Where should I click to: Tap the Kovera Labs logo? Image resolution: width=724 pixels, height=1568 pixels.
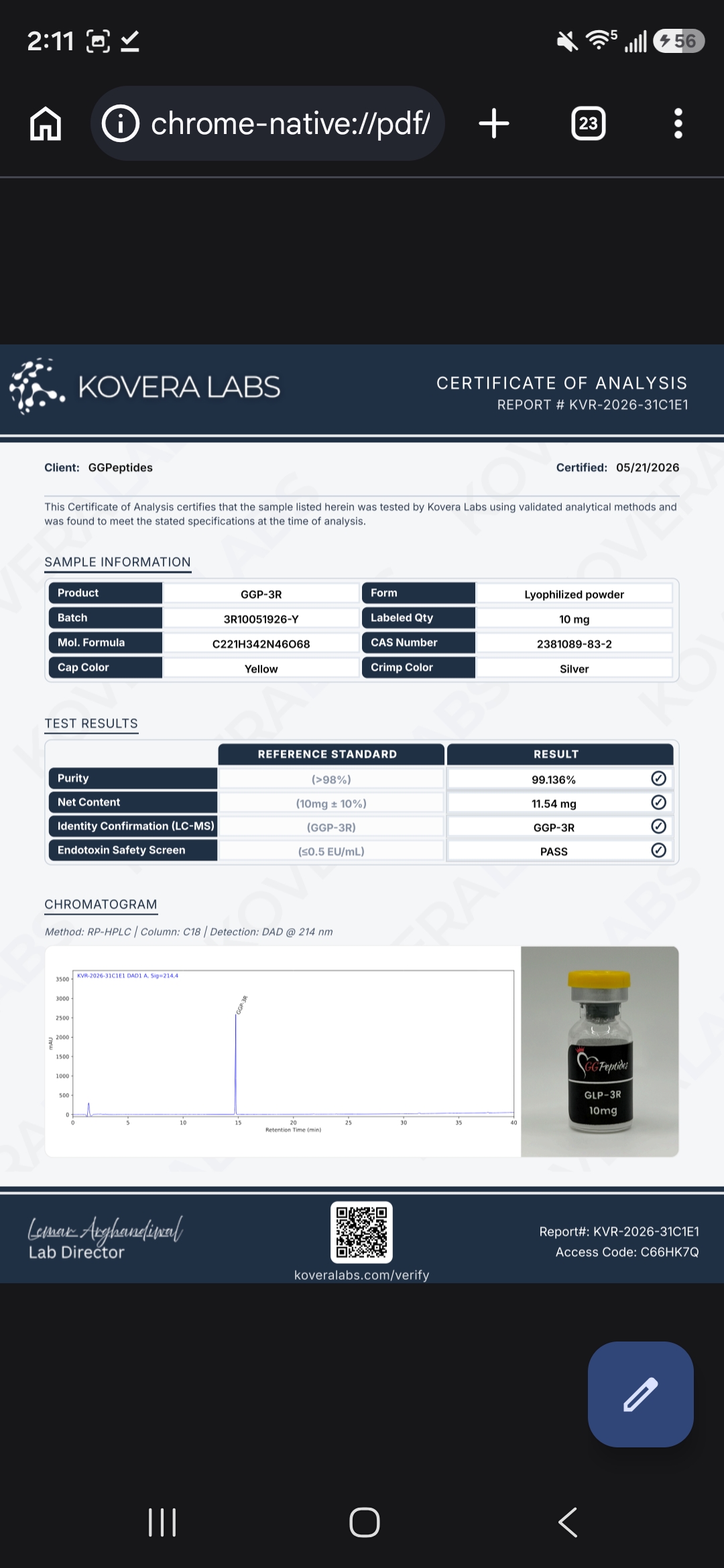point(145,387)
